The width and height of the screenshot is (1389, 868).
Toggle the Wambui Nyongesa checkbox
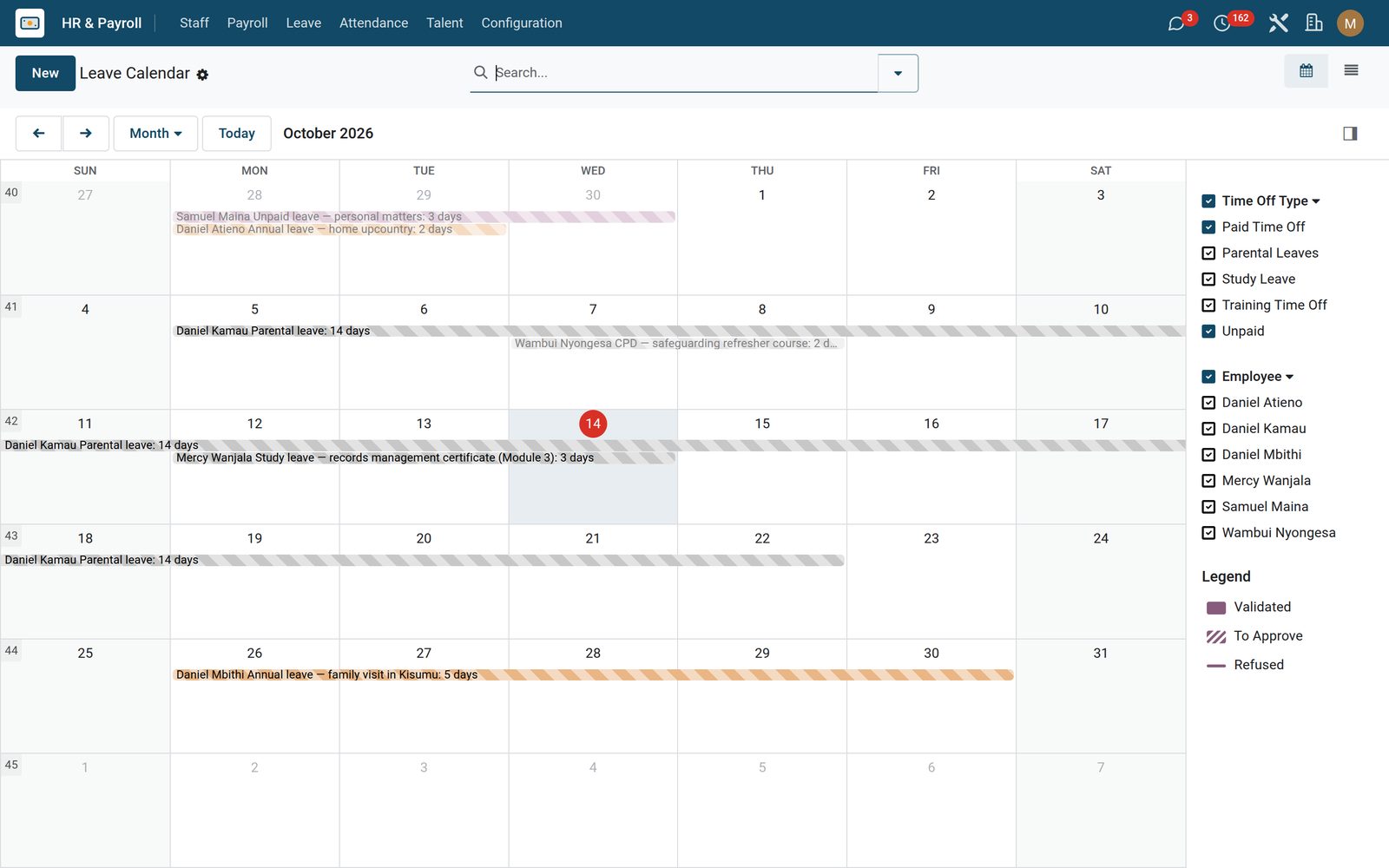coord(1208,532)
